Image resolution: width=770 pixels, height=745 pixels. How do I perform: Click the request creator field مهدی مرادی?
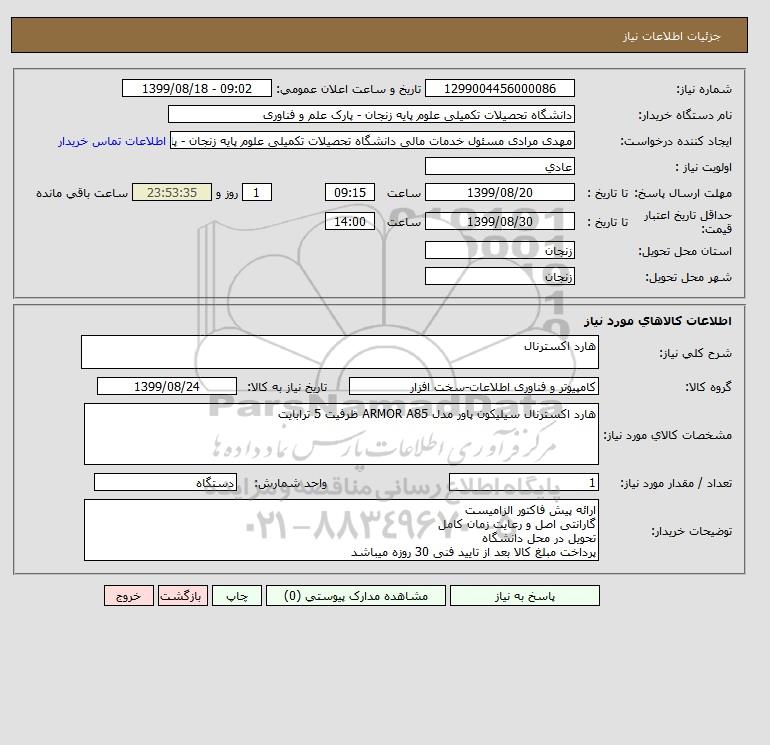click(x=372, y=141)
